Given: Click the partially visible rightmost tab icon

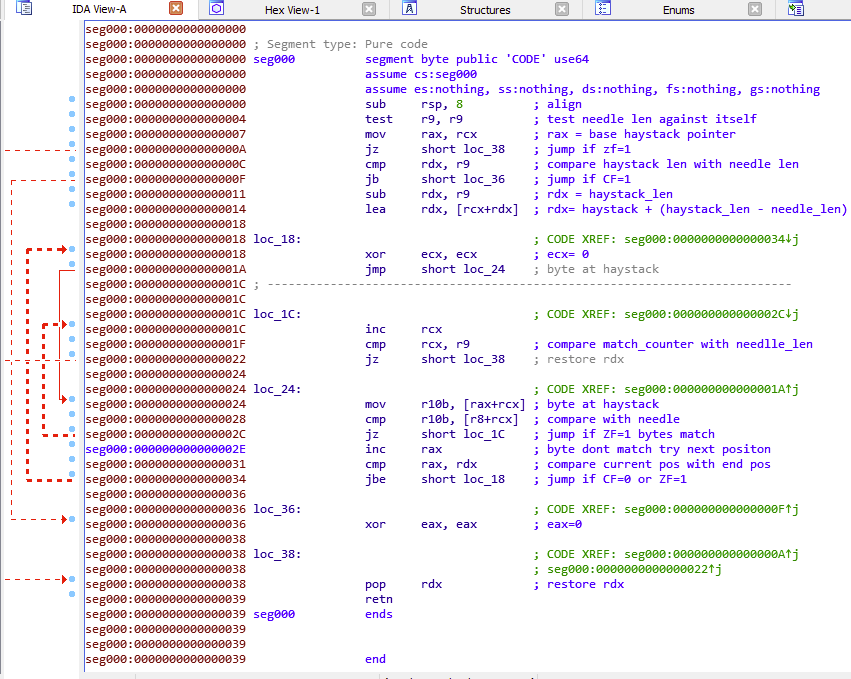Looking at the screenshot, I should (x=796, y=9).
